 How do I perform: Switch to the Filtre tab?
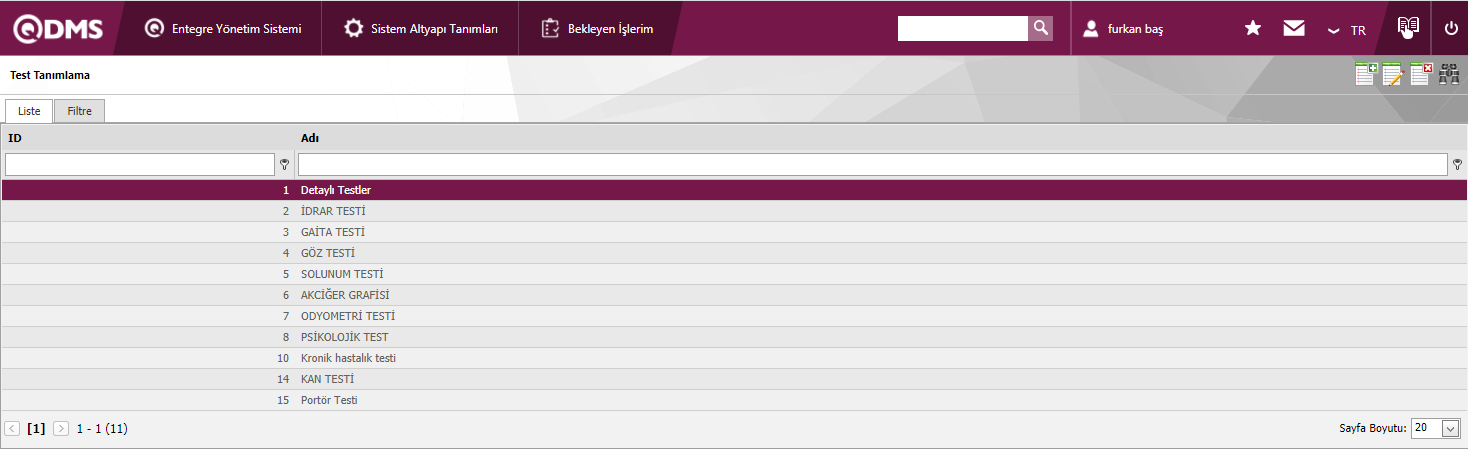[x=80, y=111]
